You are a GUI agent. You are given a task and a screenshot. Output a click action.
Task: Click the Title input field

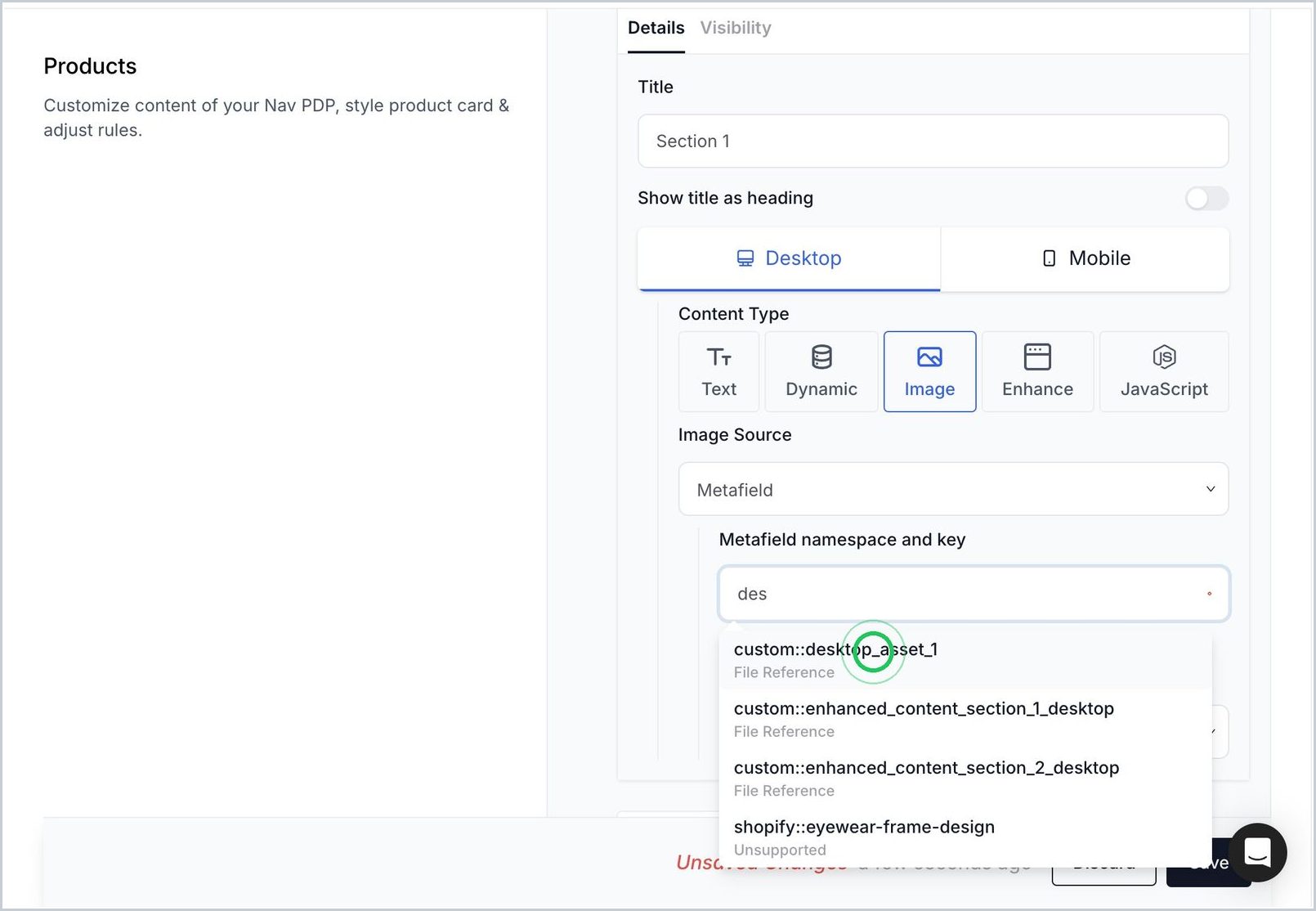click(x=933, y=141)
